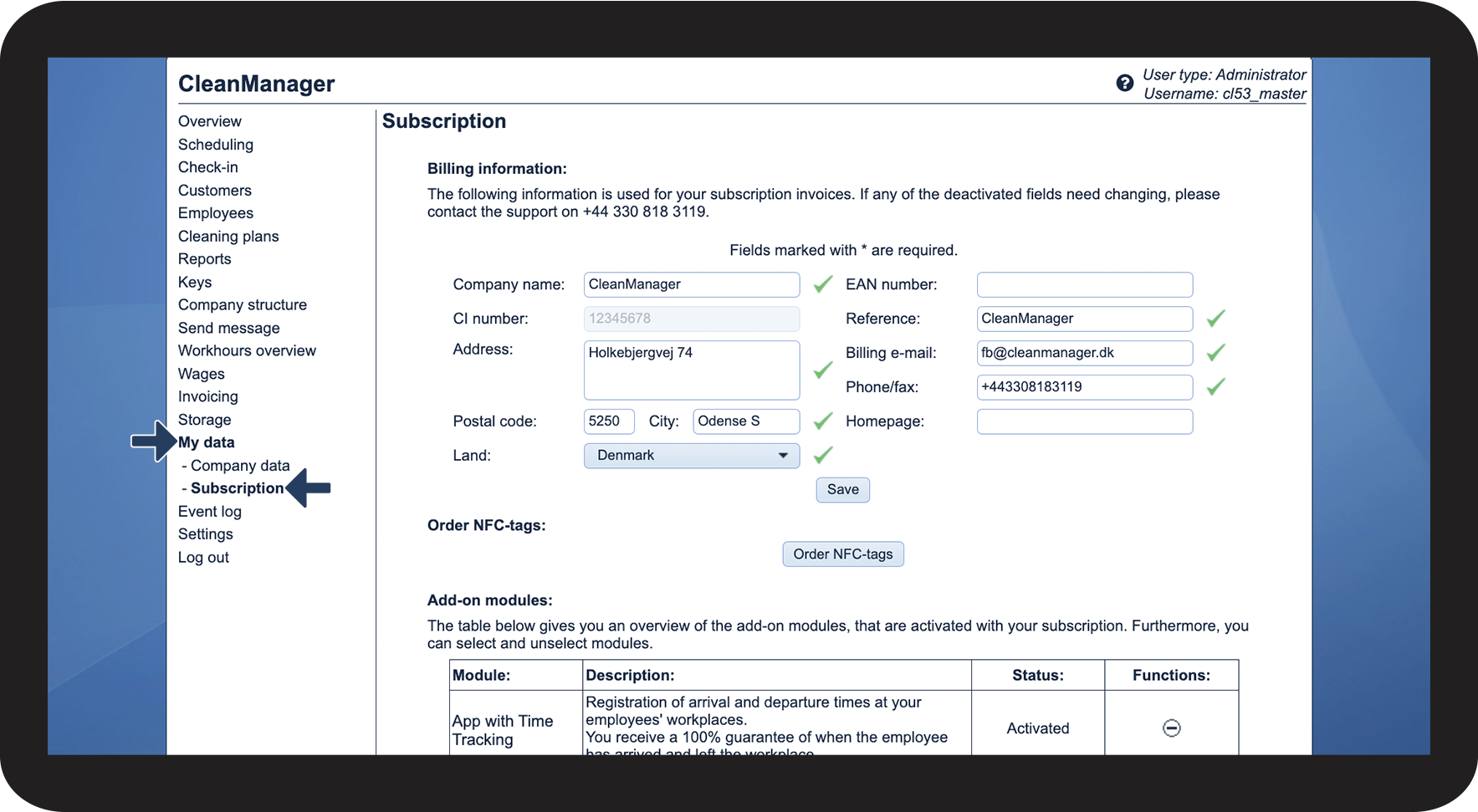
Task: Click the Save button
Action: [842, 490]
